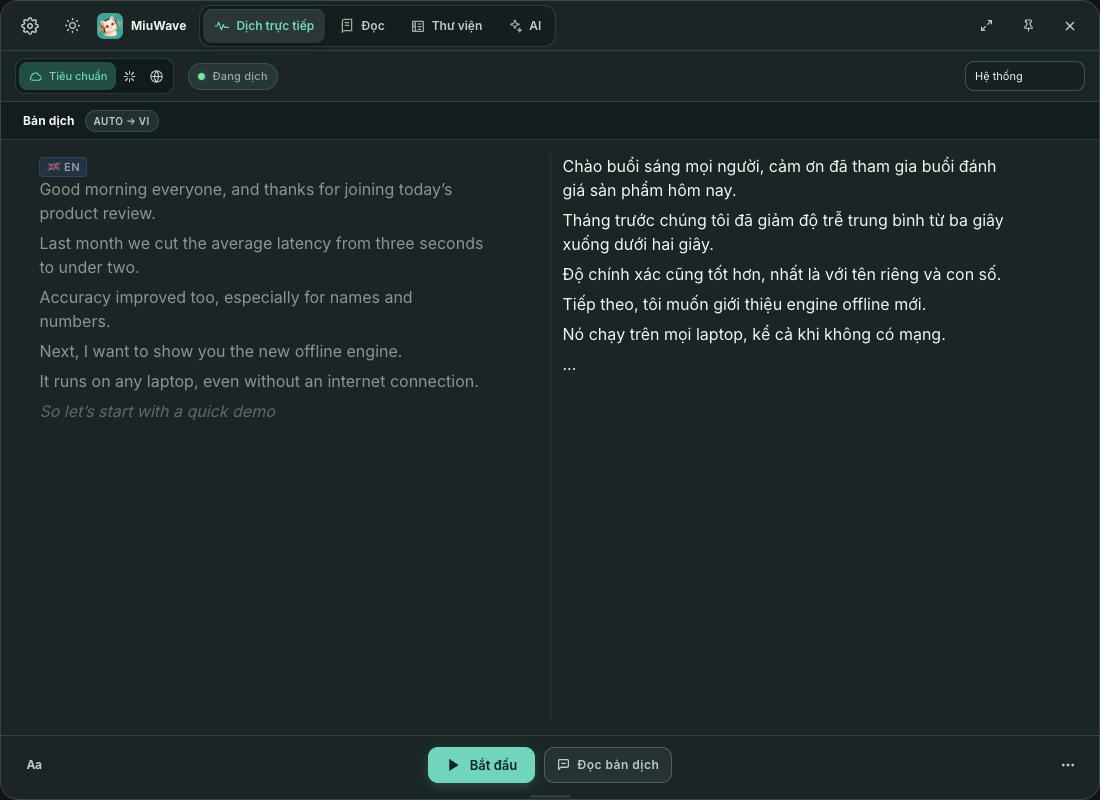The image size is (1100, 800).
Task: Switch to the Dịch trực tiếp tab
Action: (264, 26)
